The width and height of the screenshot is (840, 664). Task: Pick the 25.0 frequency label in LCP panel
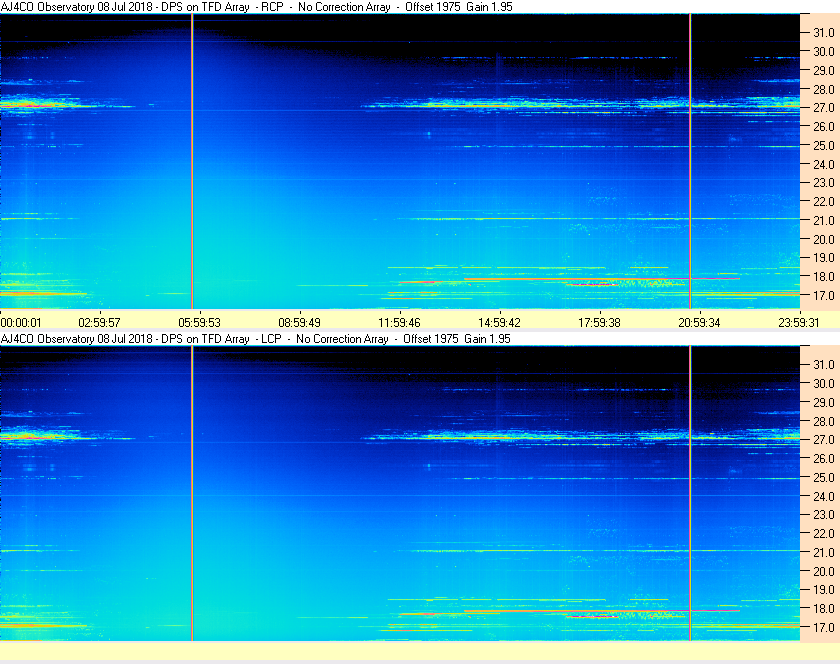click(824, 477)
